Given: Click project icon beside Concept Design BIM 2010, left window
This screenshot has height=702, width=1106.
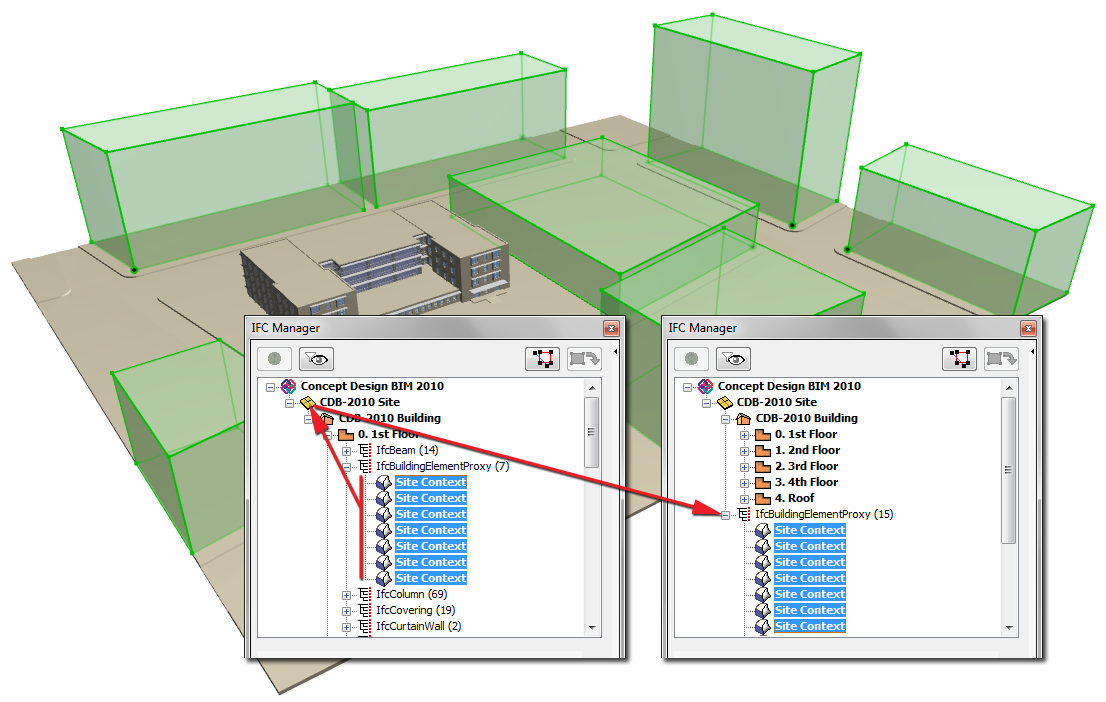Looking at the screenshot, I should (x=288, y=386).
